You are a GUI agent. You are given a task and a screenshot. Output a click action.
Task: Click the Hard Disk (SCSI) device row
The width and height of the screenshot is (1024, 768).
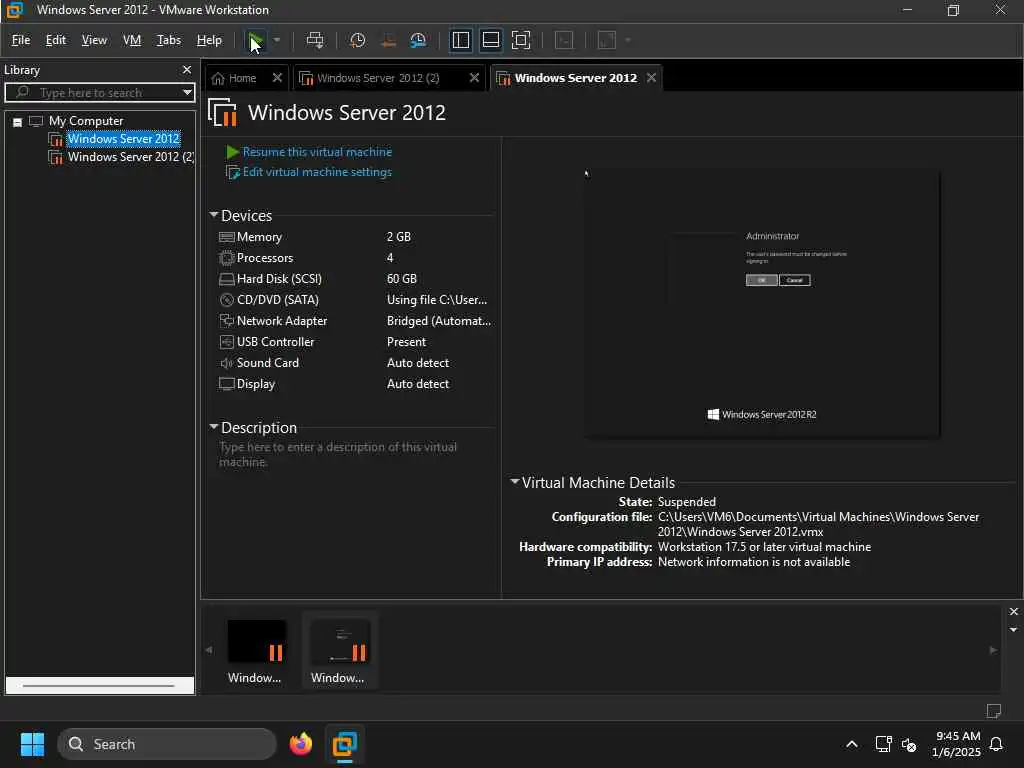(355, 279)
